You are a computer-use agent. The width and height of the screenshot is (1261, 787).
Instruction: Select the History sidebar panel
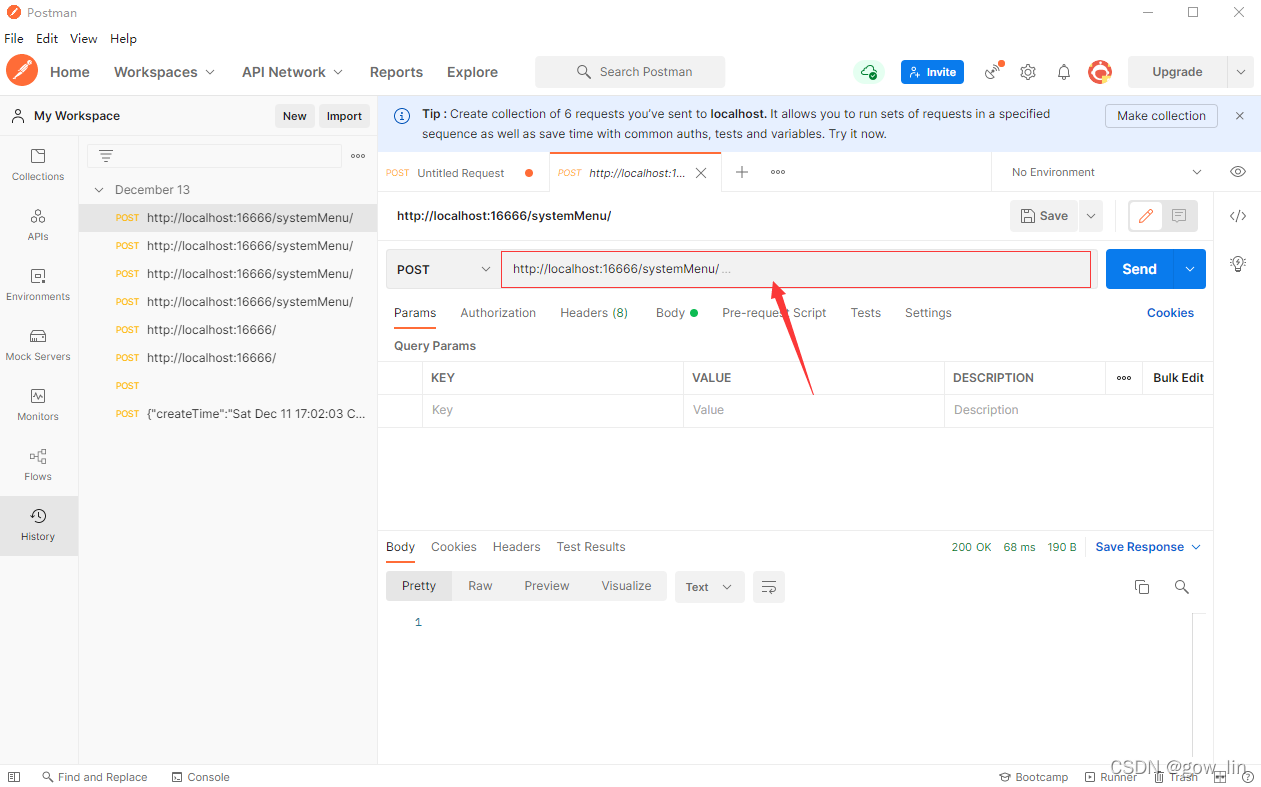pyautogui.click(x=38, y=525)
